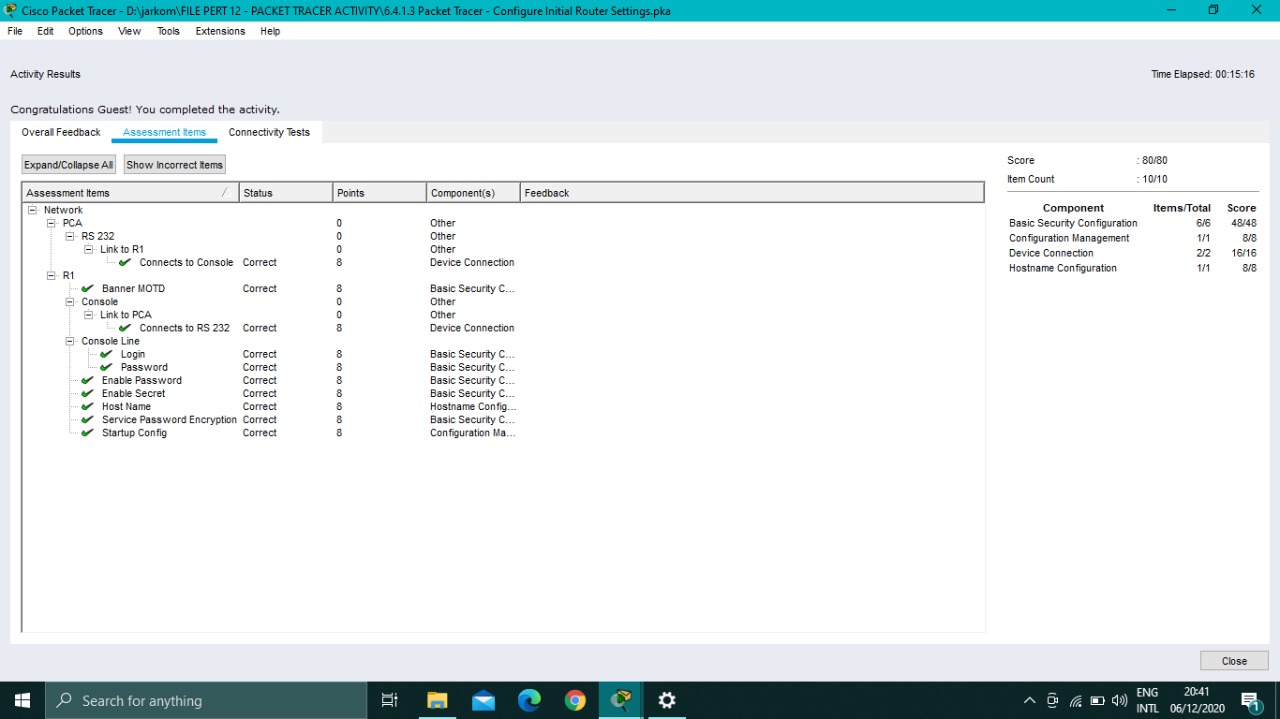
Task: Click the battery icon in system tray
Action: click(x=1097, y=700)
